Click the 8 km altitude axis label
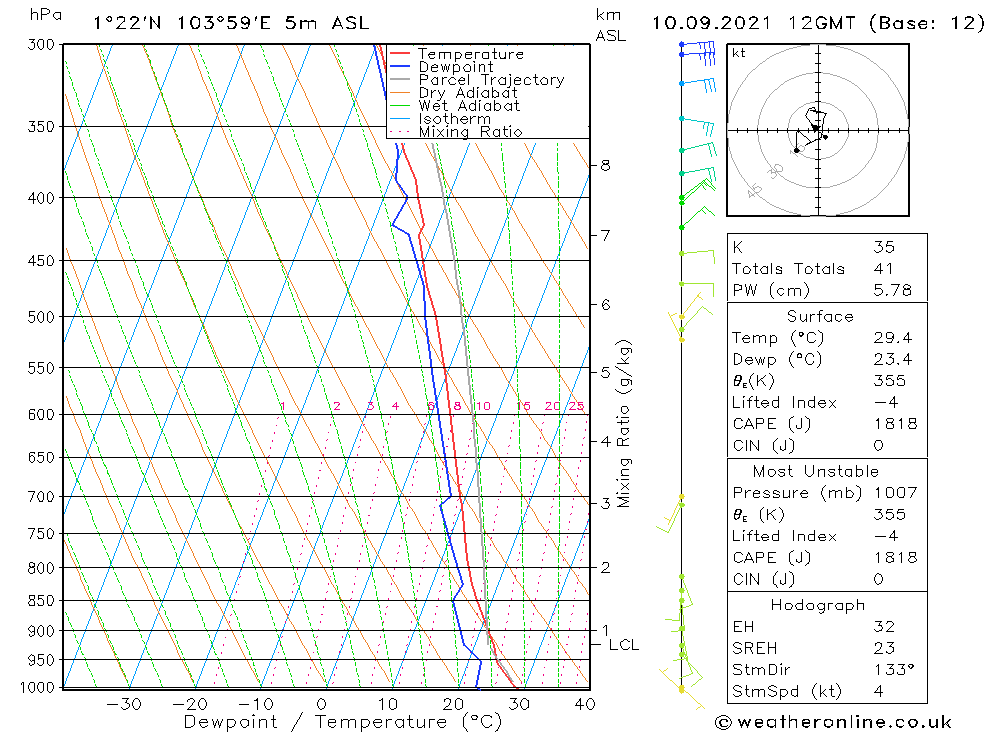This screenshot has height=733, width=1000. coord(605,165)
